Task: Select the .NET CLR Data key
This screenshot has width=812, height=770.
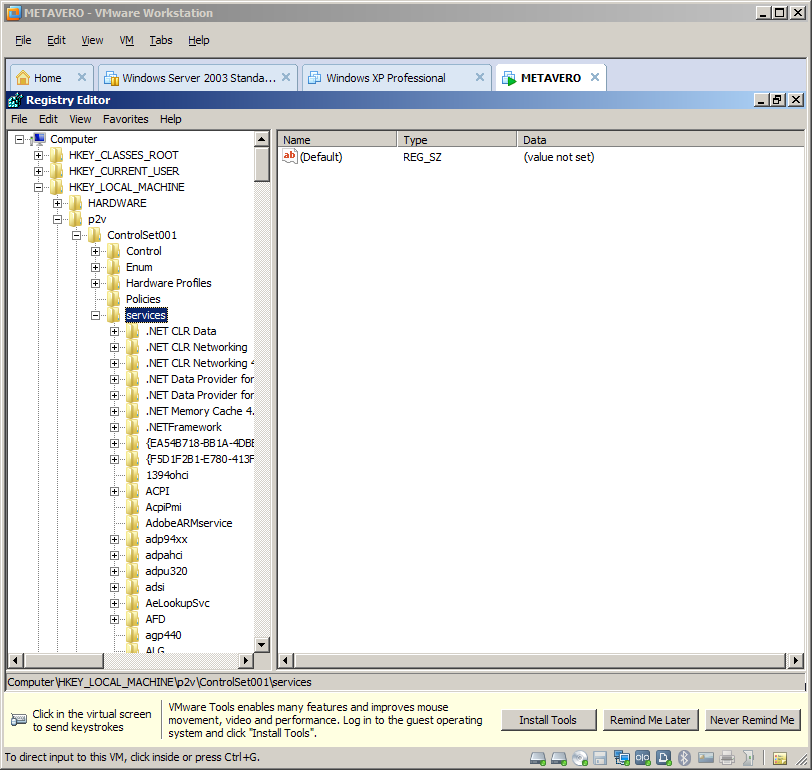Action: 181,331
